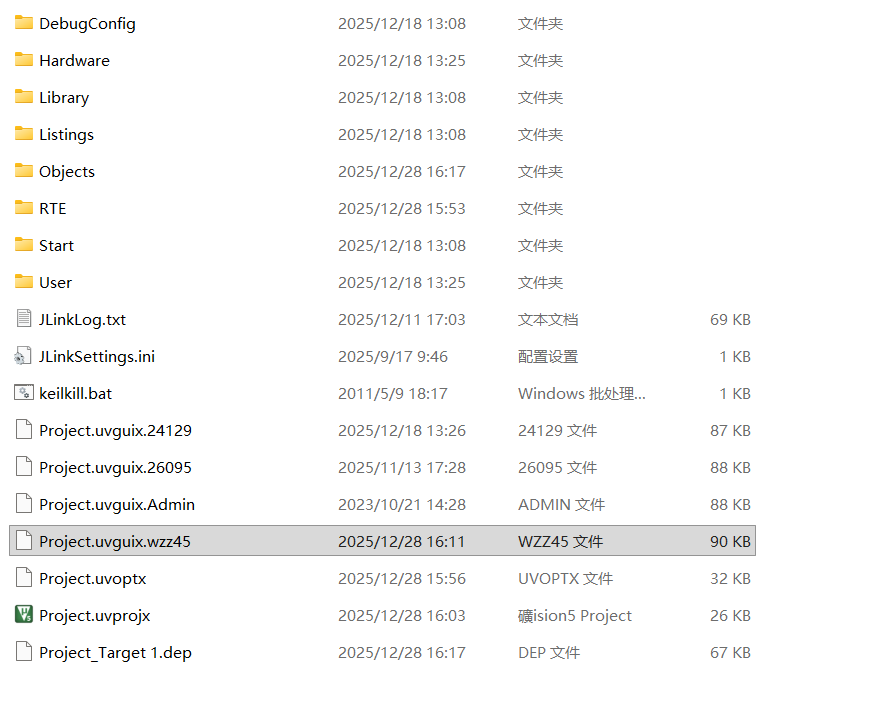Click the keilkill.bat batch file icon
876x701 pixels.
(x=23, y=393)
